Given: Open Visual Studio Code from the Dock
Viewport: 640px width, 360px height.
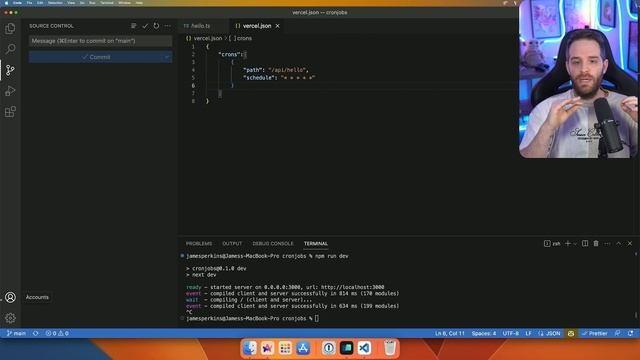Looking at the screenshot, I should point(364,348).
